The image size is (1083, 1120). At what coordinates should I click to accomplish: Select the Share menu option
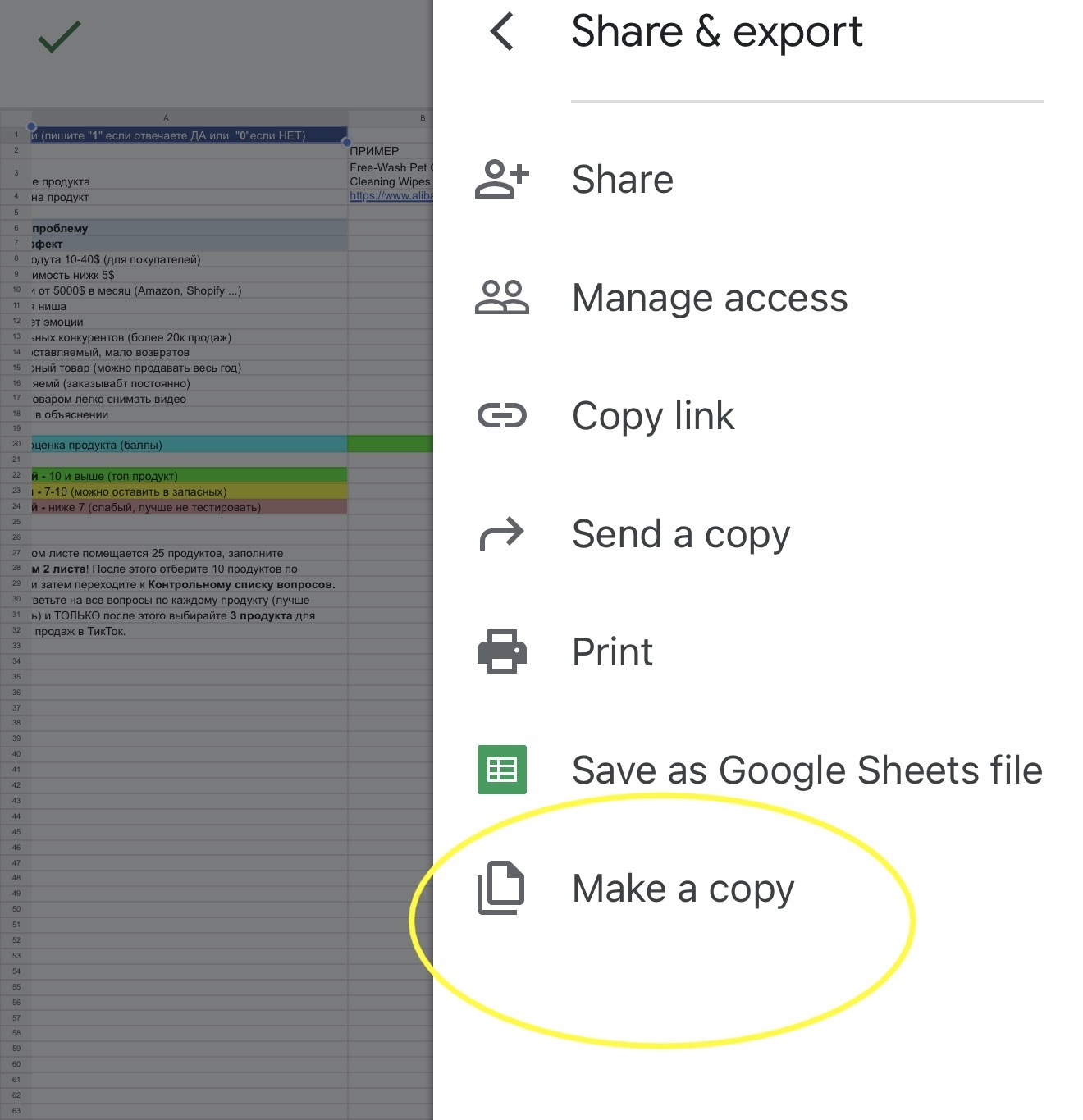[622, 180]
